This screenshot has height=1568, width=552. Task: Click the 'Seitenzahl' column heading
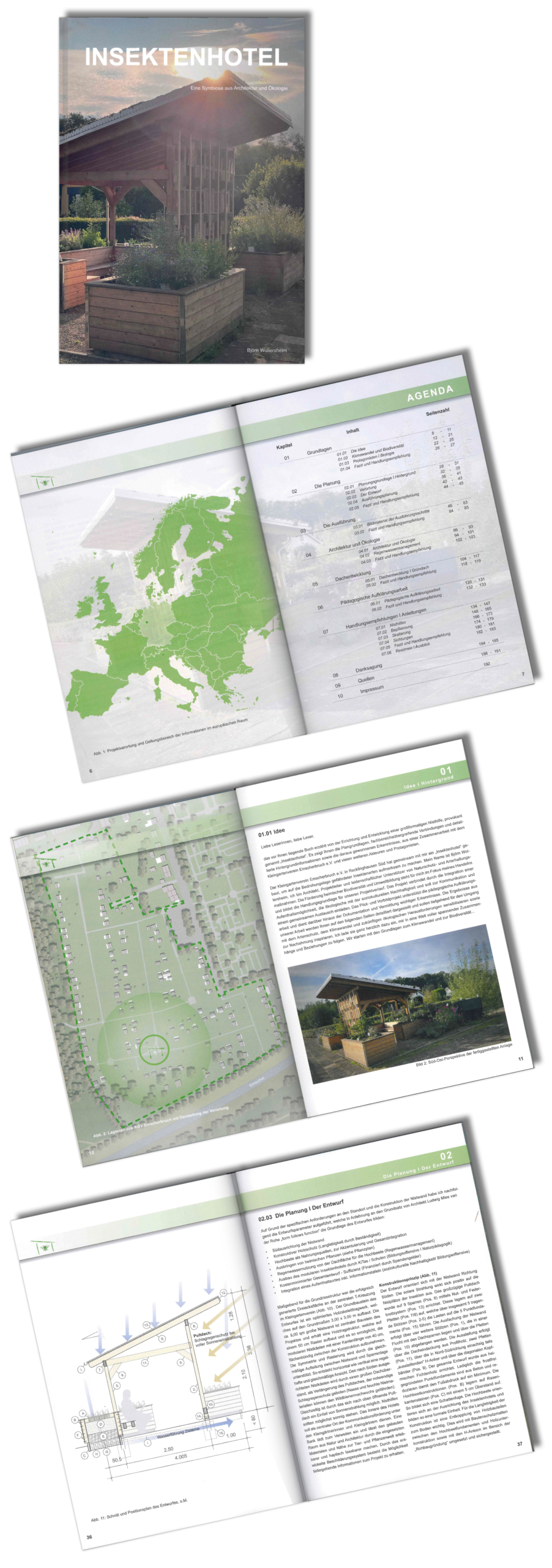coord(438,412)
